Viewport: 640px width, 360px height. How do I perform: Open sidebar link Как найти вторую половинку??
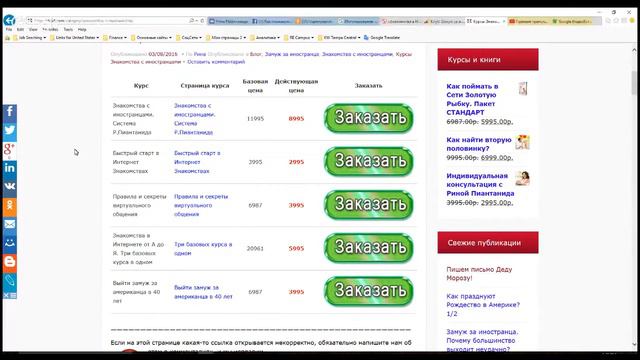[479, 144]
